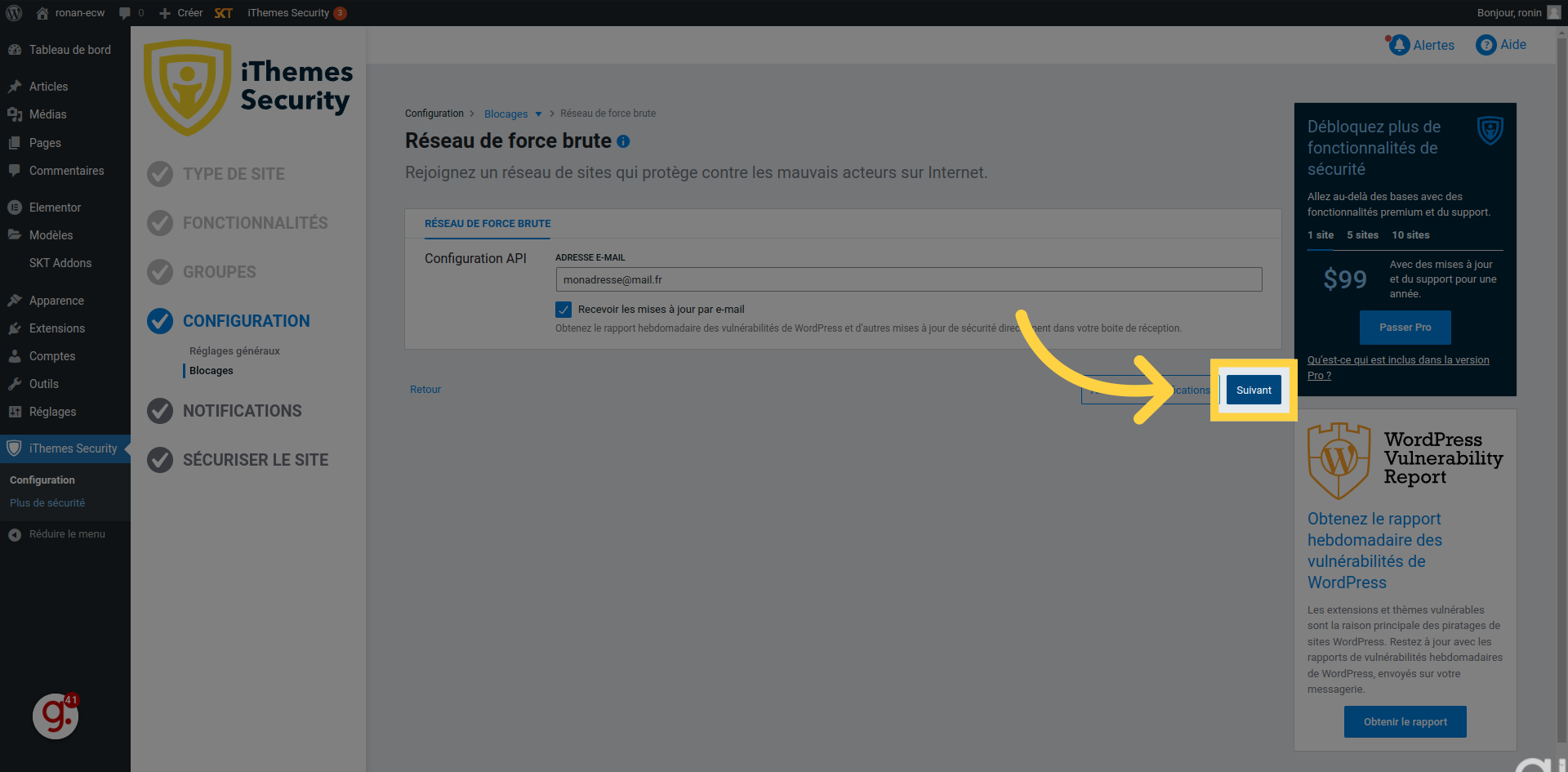Open Alertes bell icon

(1399, 45)
